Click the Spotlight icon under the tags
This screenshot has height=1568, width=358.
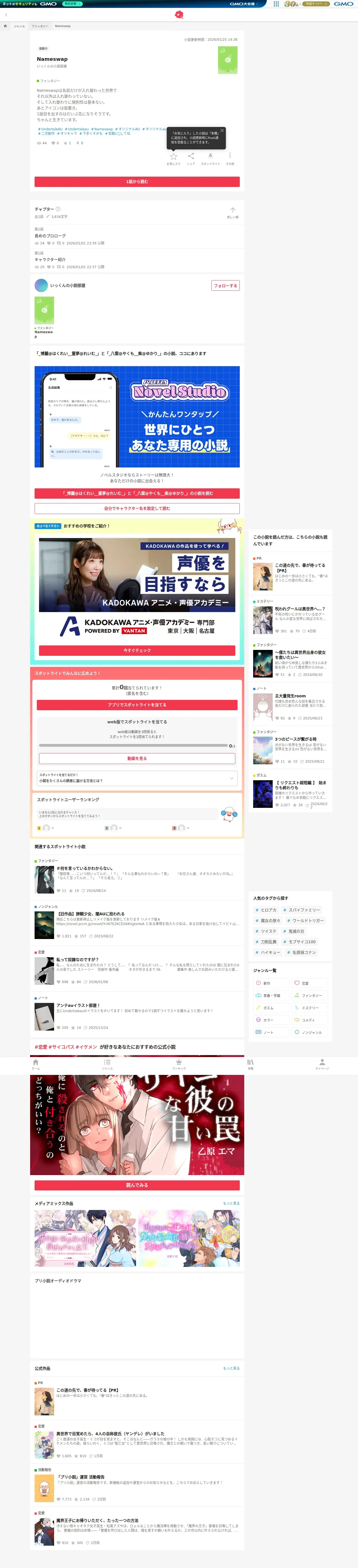click(x=210, y=157)
